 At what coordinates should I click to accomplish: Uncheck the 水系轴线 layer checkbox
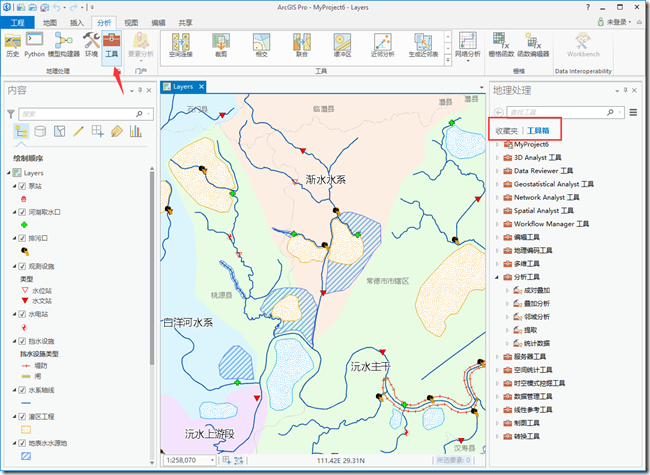22,390
